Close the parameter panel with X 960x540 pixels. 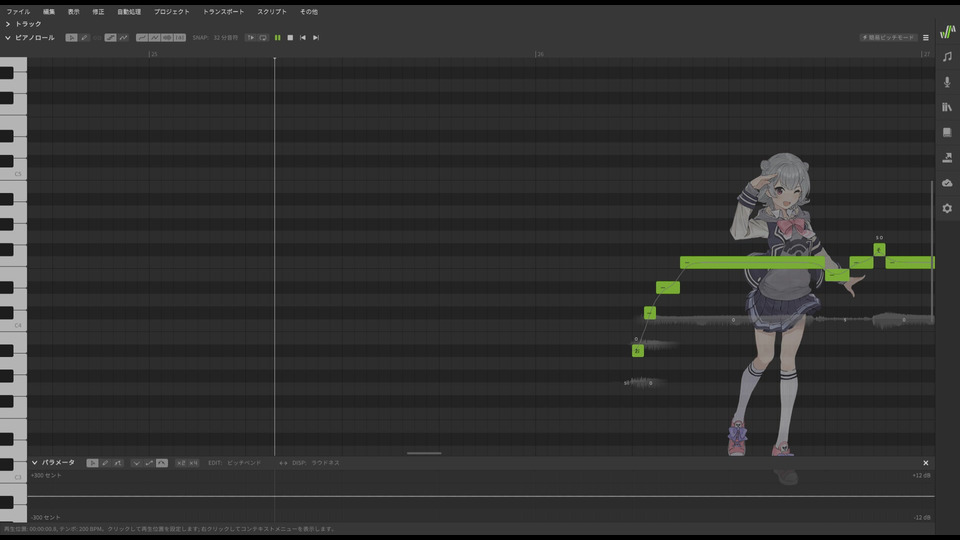[926, 463]
